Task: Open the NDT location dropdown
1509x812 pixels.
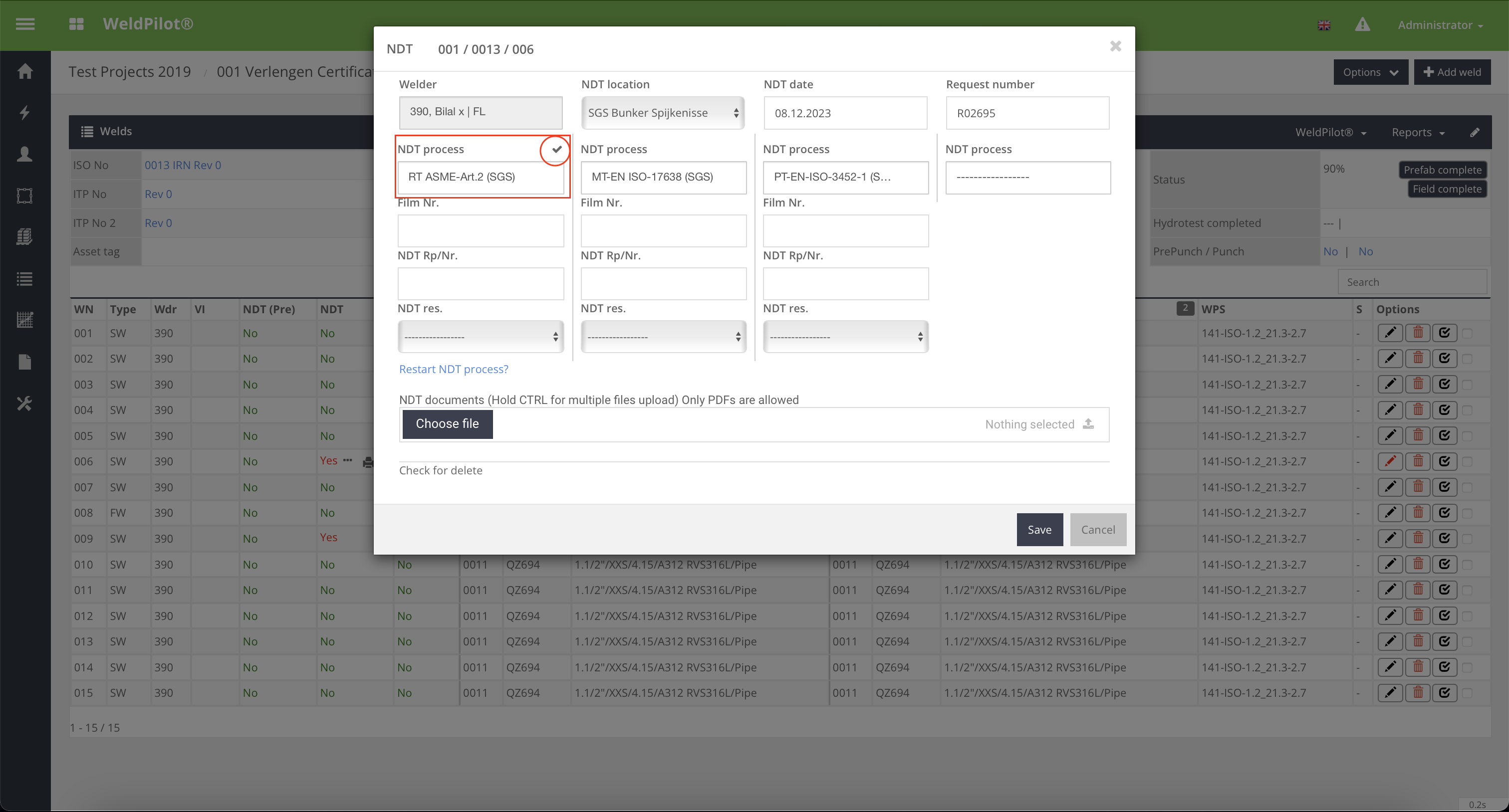Action: tap(662, 113)
